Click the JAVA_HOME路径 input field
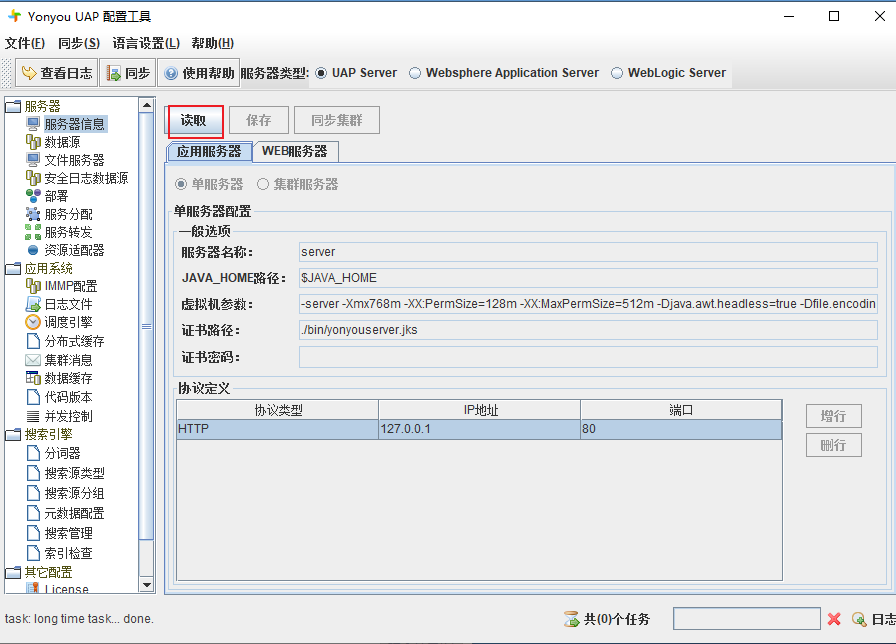The height and width of the screenshot is (644, 896). coord(588,278)
